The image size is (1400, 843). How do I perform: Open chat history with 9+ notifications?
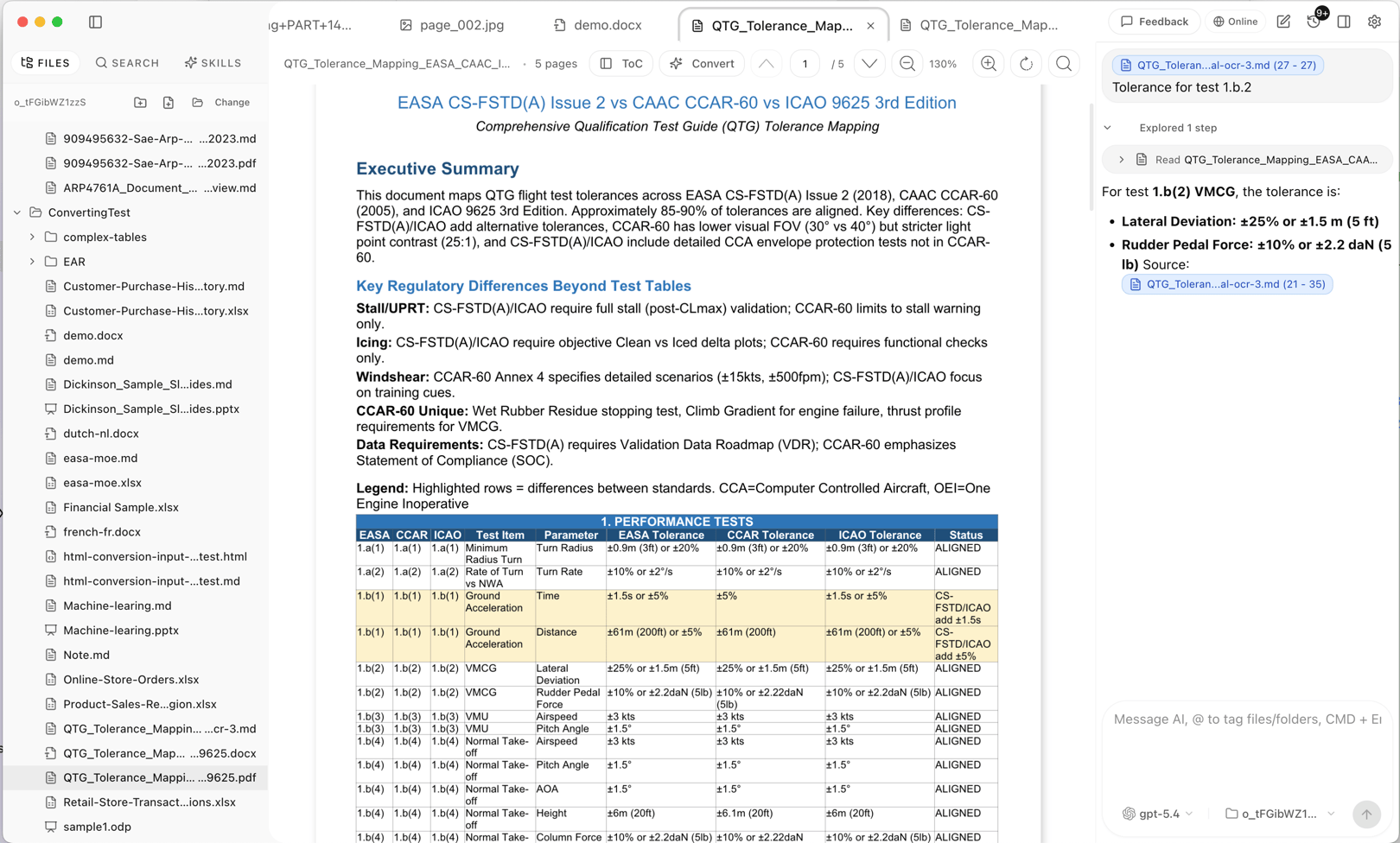(1314, 22)
